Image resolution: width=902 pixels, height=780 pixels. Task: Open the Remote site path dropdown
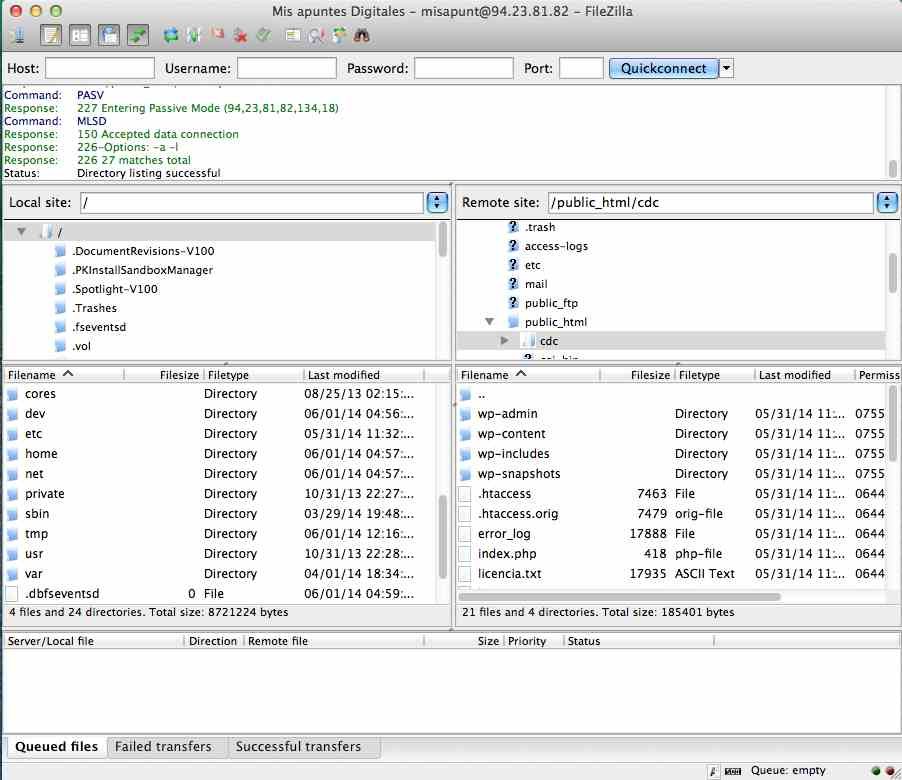tap(888, 202)
